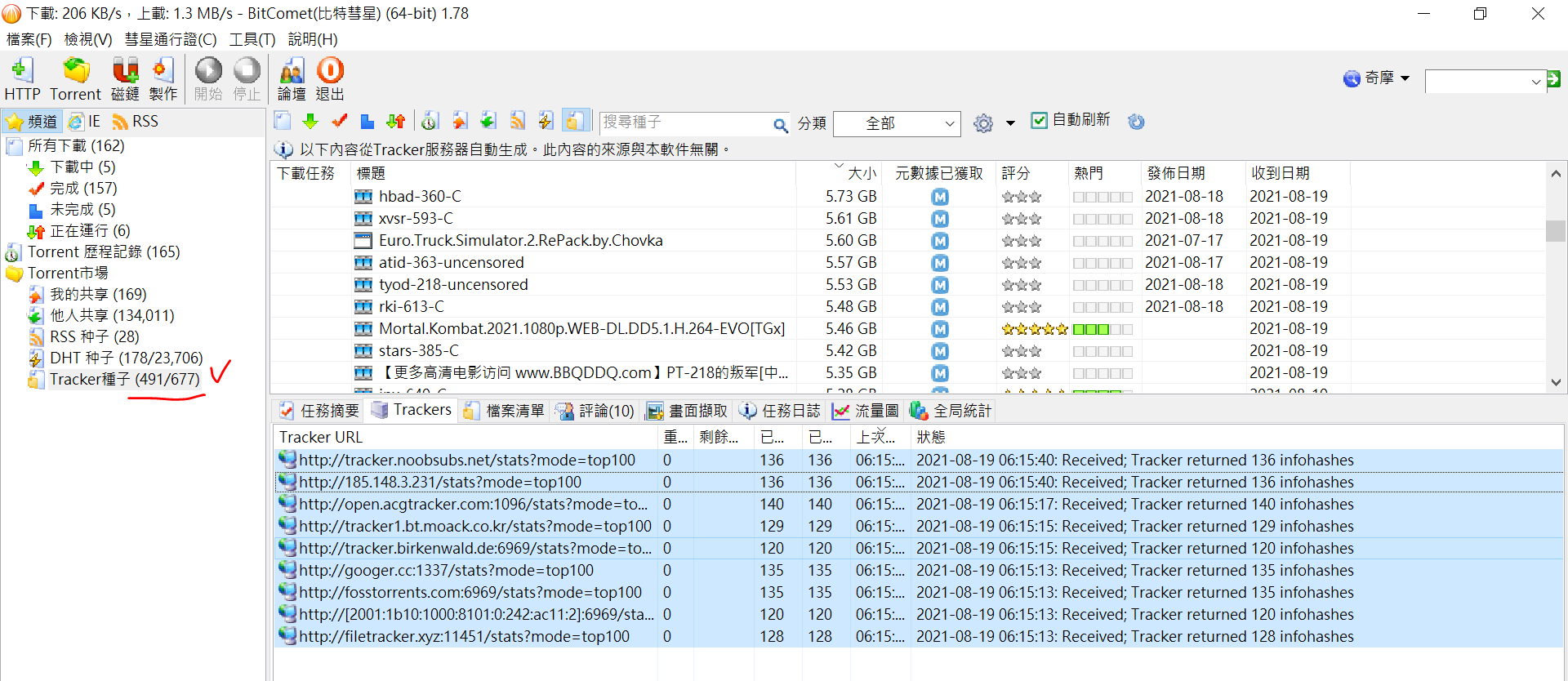Click the my-shared torrents icon in filter bar
This screenshot has height=681, width=1568.
pyautogui.click(x=460, y=121)
